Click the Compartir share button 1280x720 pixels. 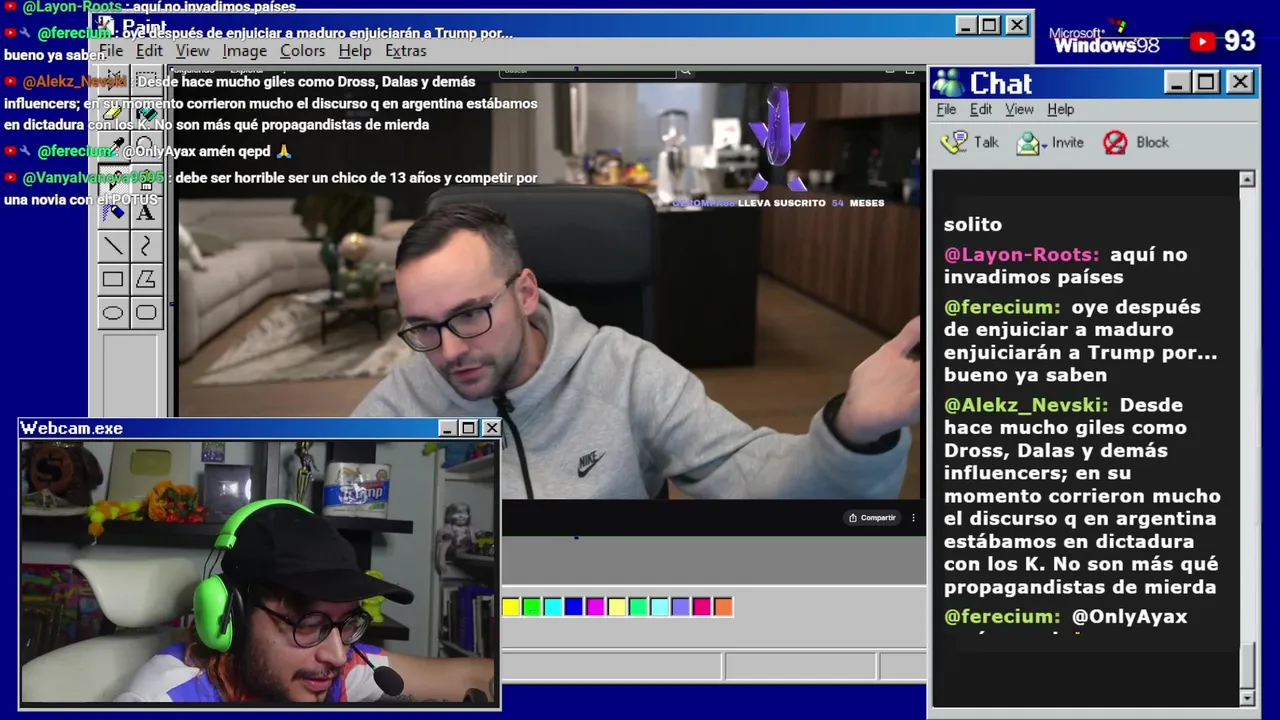point(872,517)
